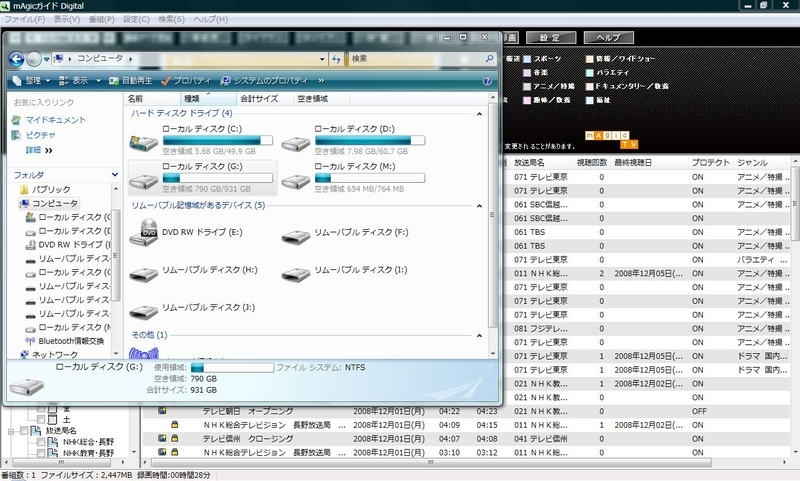Click ヘルプ button in mAgic guide
Screen dimensions: 800x481
[x=609, y=38]
